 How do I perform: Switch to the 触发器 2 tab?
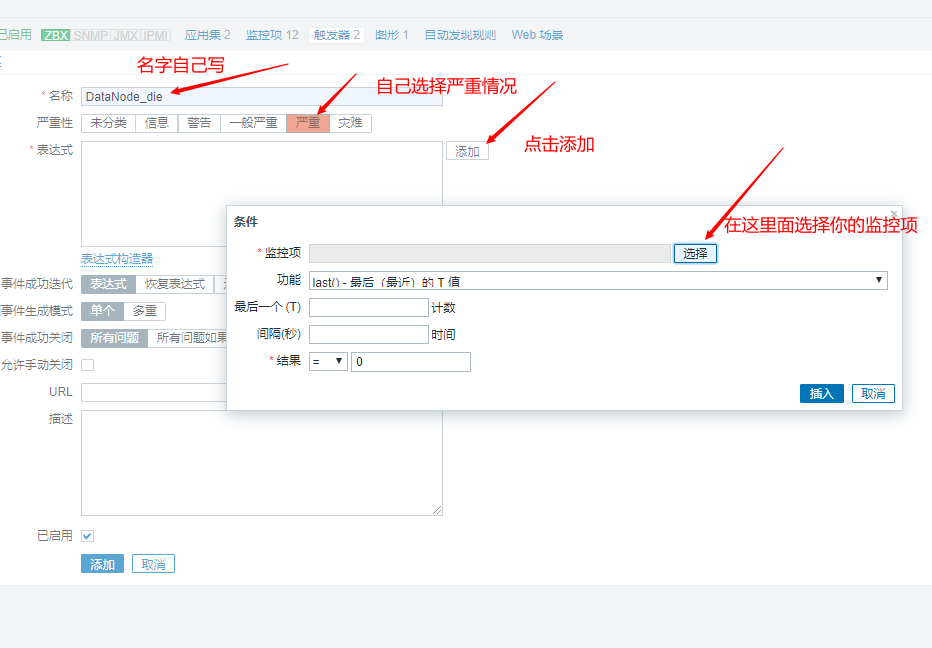(x=334, y=34)
